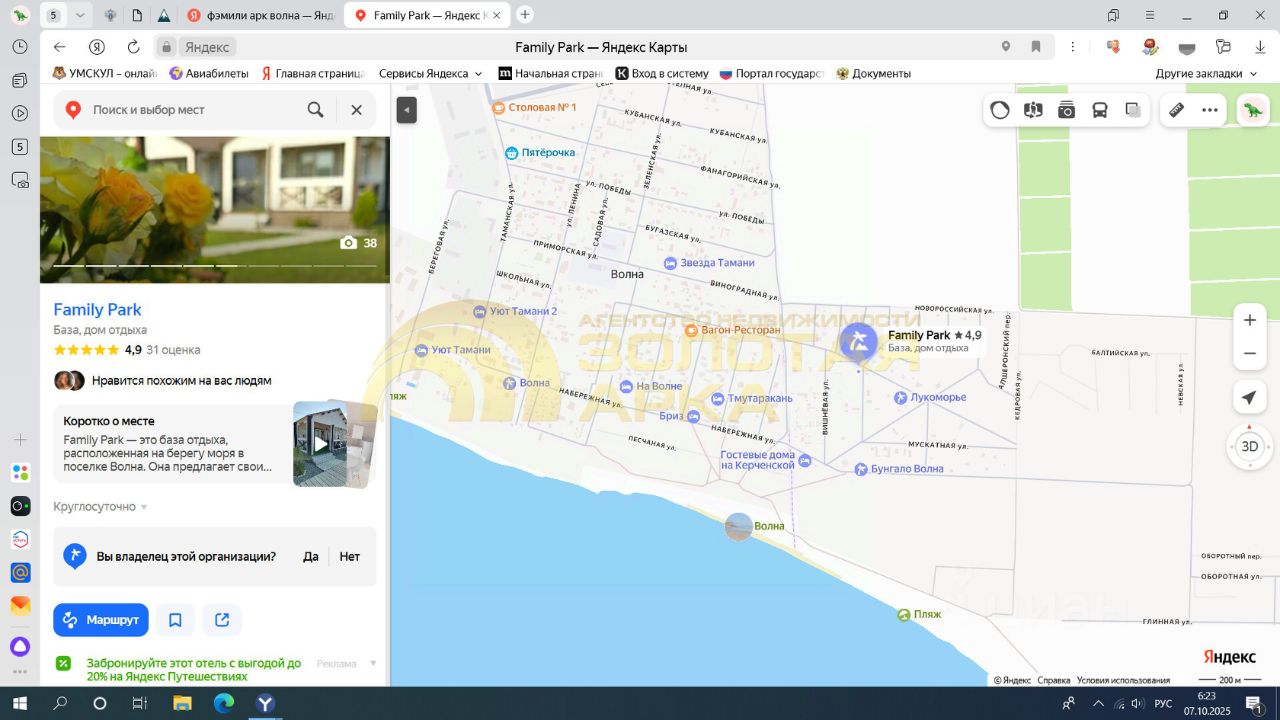Answer Да to the owner question

(x=311, y=557)
